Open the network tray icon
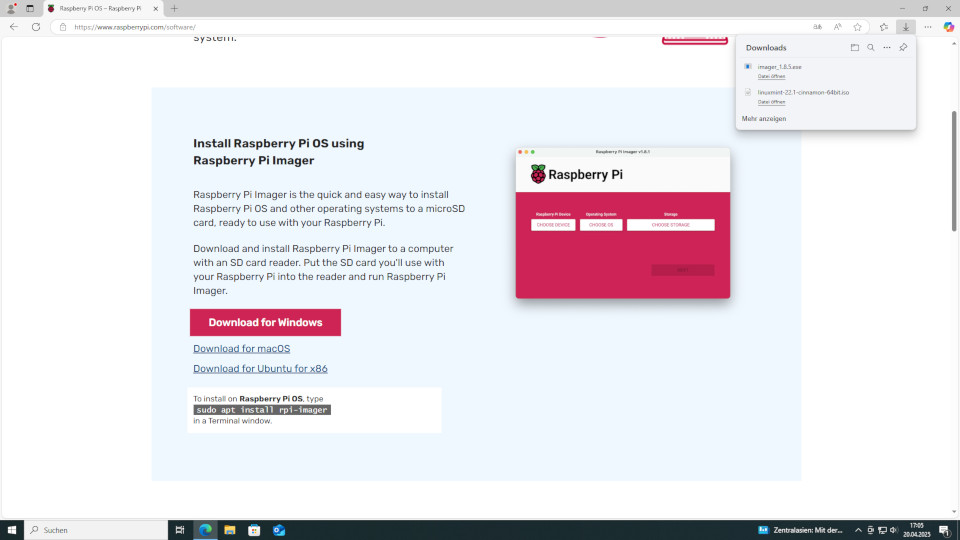The width and height of the screenshot is (960, 540). [882, 530]
